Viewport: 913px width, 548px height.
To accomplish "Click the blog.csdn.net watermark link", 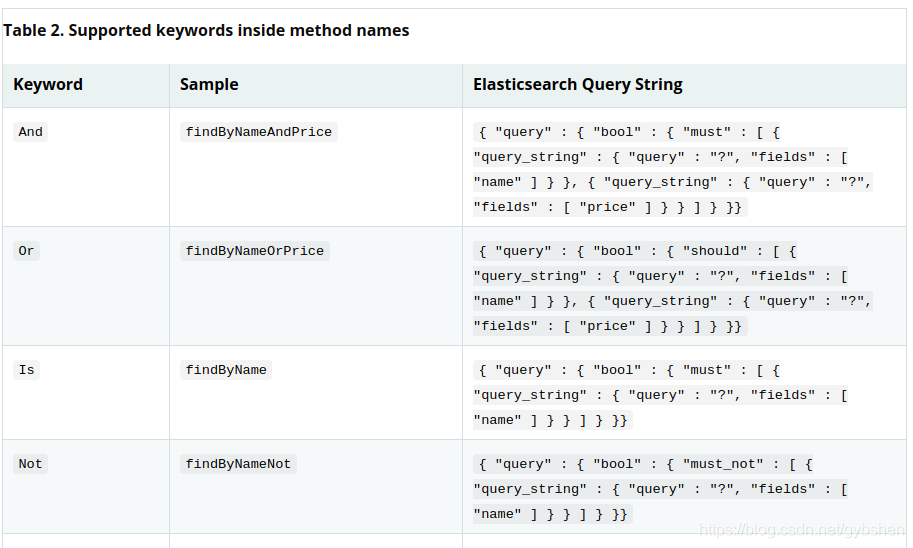I will pyautogui.click(x=802, y=529).
